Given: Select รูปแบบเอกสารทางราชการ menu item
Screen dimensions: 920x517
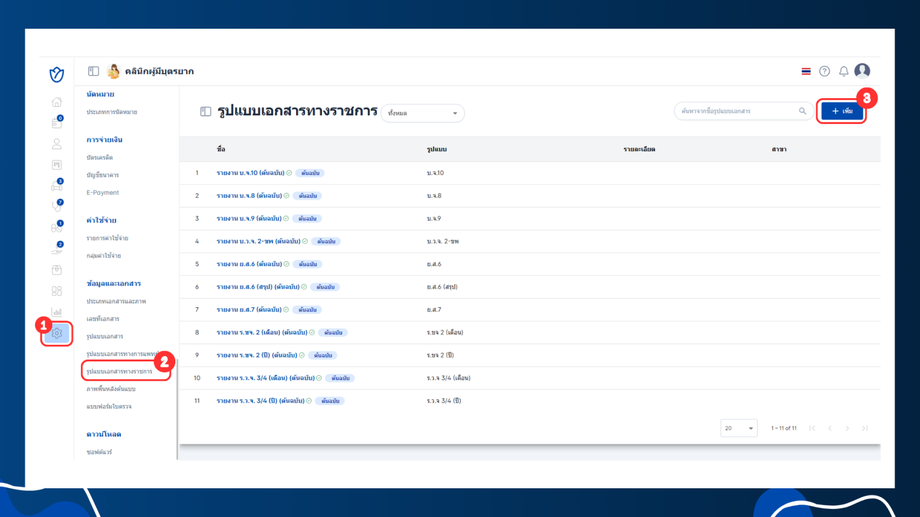Looking at the screenshot, I should click(119, 371).
